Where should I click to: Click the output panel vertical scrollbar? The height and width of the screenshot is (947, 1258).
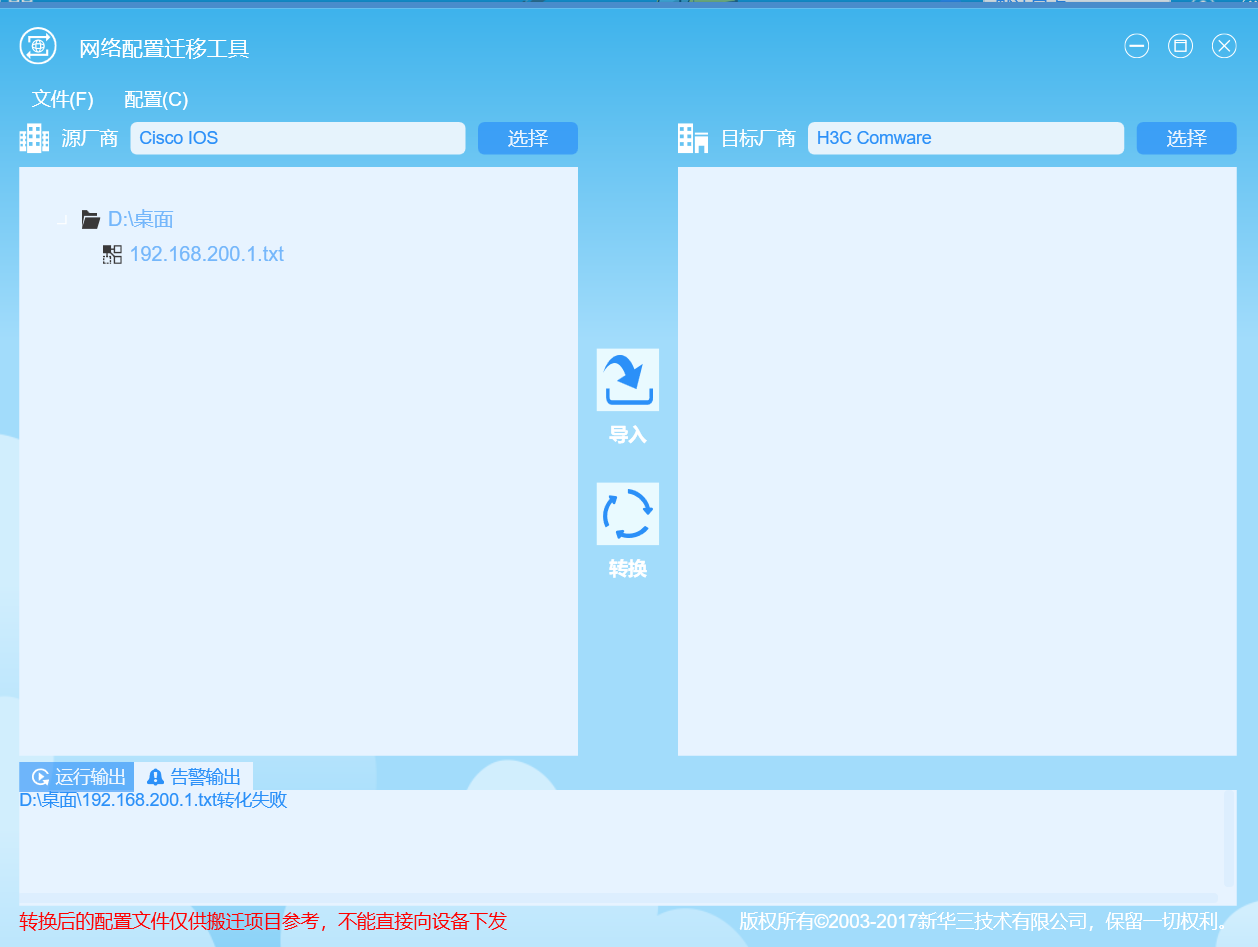point(1229,838)
